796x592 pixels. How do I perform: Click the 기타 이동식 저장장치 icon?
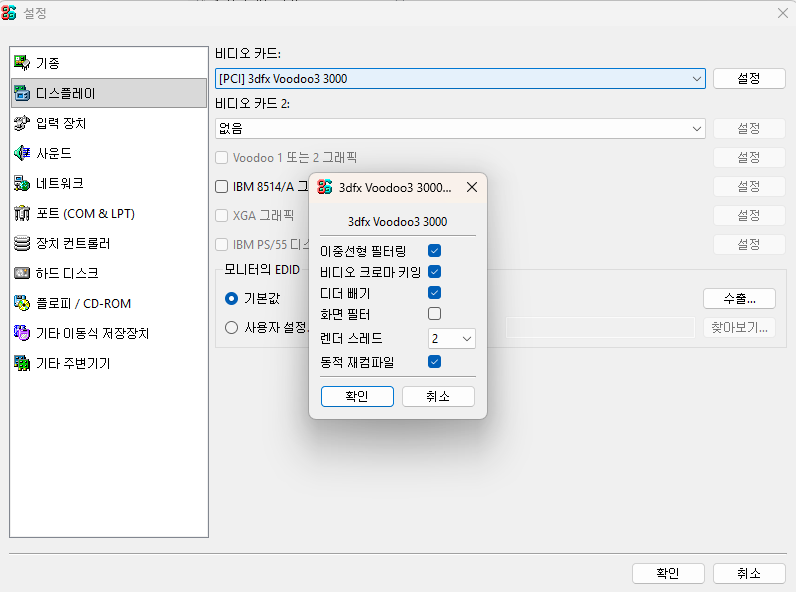(22, 333)
